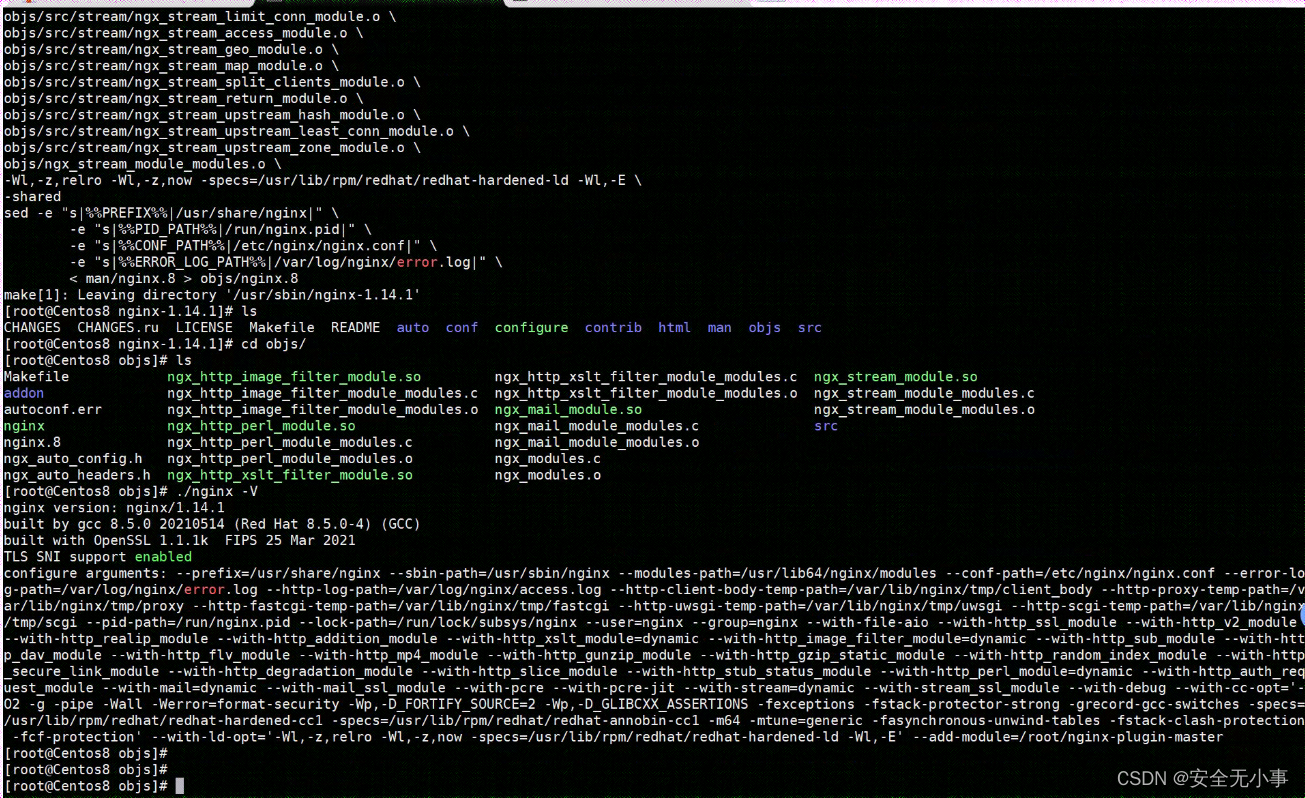Click ngx_mail_module_modules.c file name

click(x=597, y=426)
